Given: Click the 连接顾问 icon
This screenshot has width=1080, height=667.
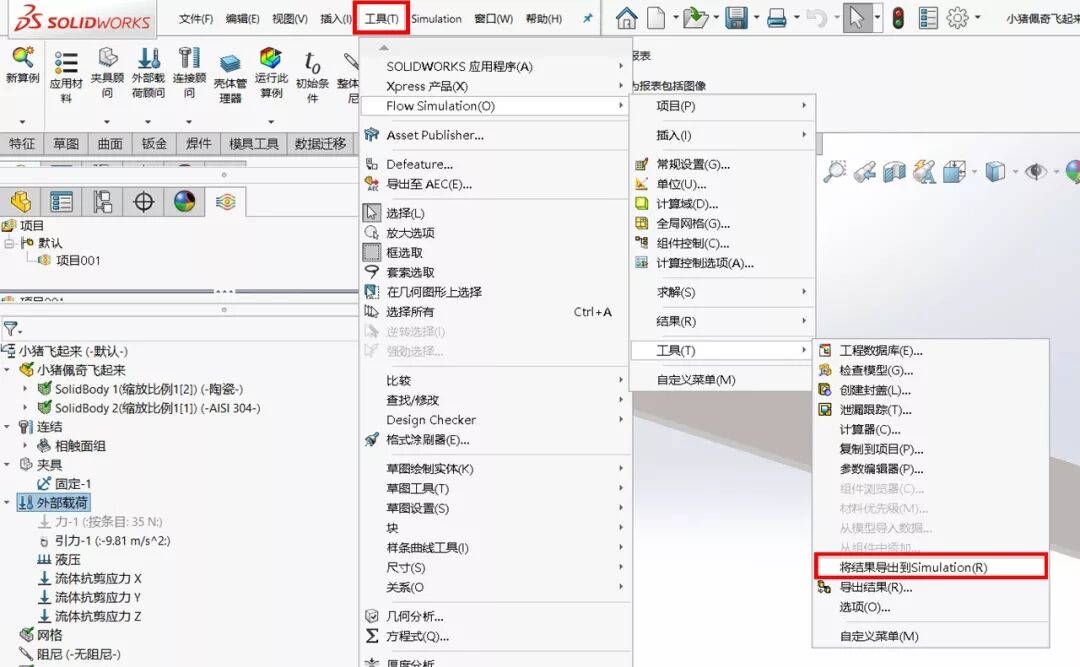Looking at the screenshot, I should [189, 72].
